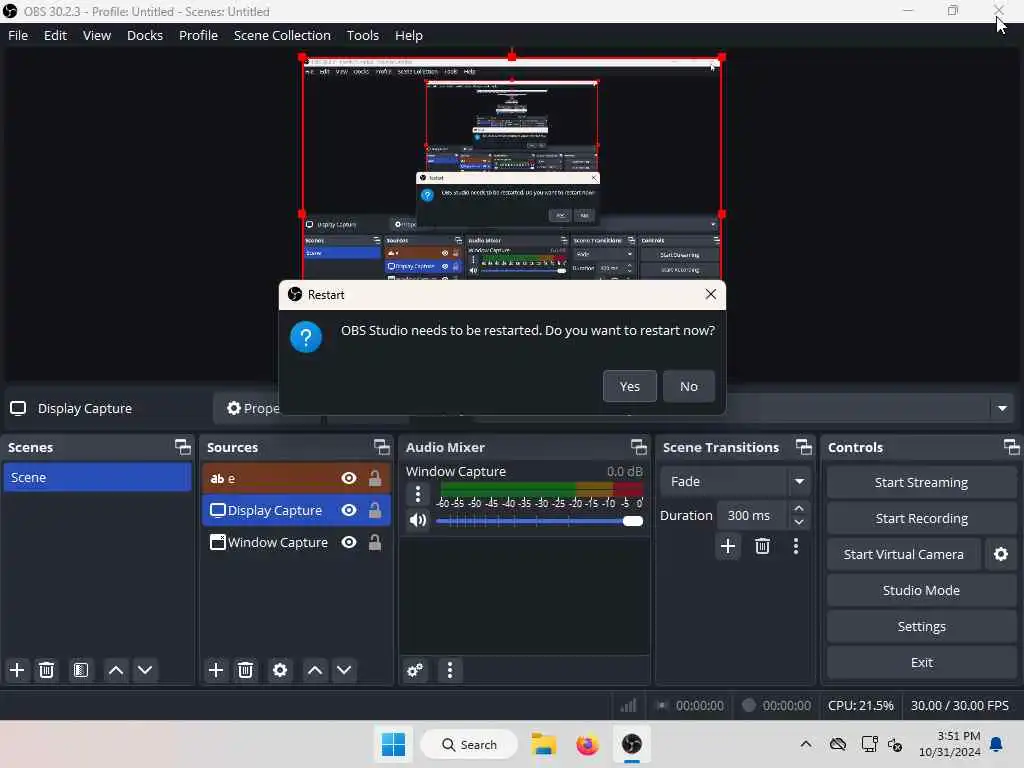1024x768 pixels.
Task: Open the Help menu
Action: [409, 35]
